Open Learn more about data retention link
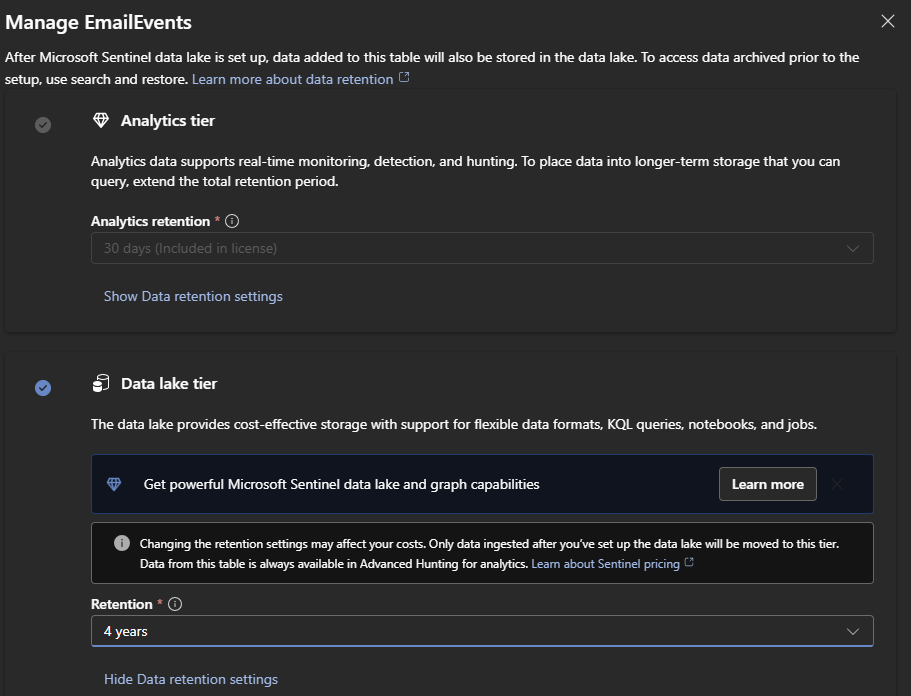Screen dimensions: 911x696 (292, 79)
